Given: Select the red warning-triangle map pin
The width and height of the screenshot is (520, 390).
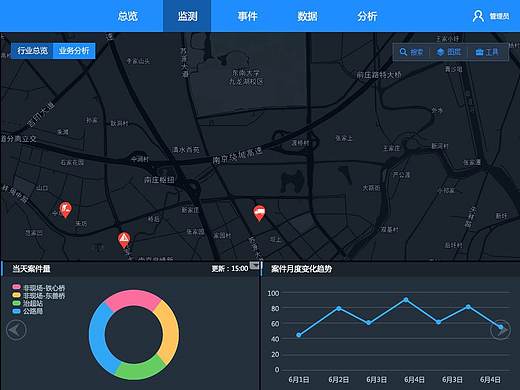Looking at the screenshot, I should [x=124, y=240].
